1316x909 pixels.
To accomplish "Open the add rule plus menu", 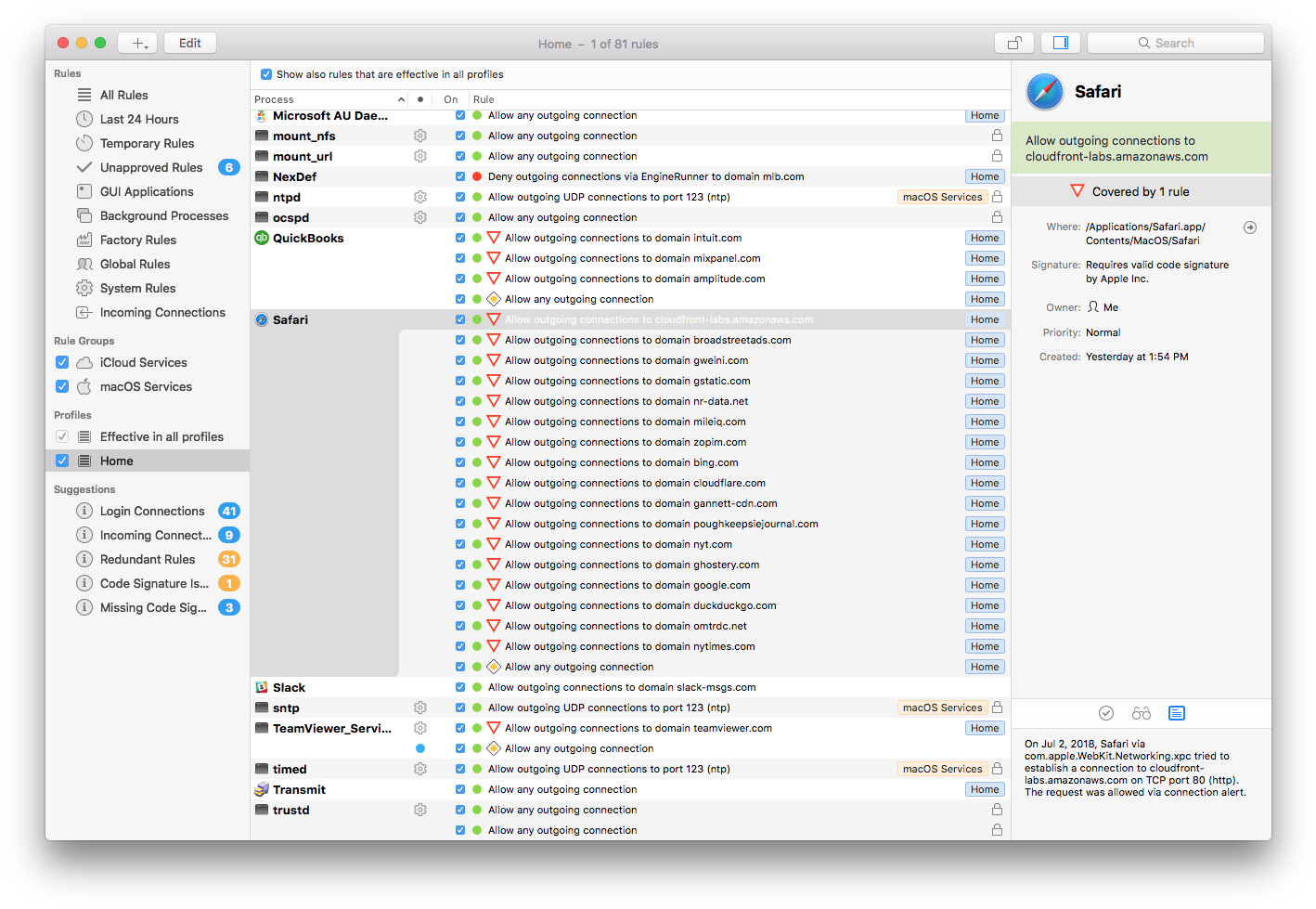I will pyautogui.click(x=138, y=43).
